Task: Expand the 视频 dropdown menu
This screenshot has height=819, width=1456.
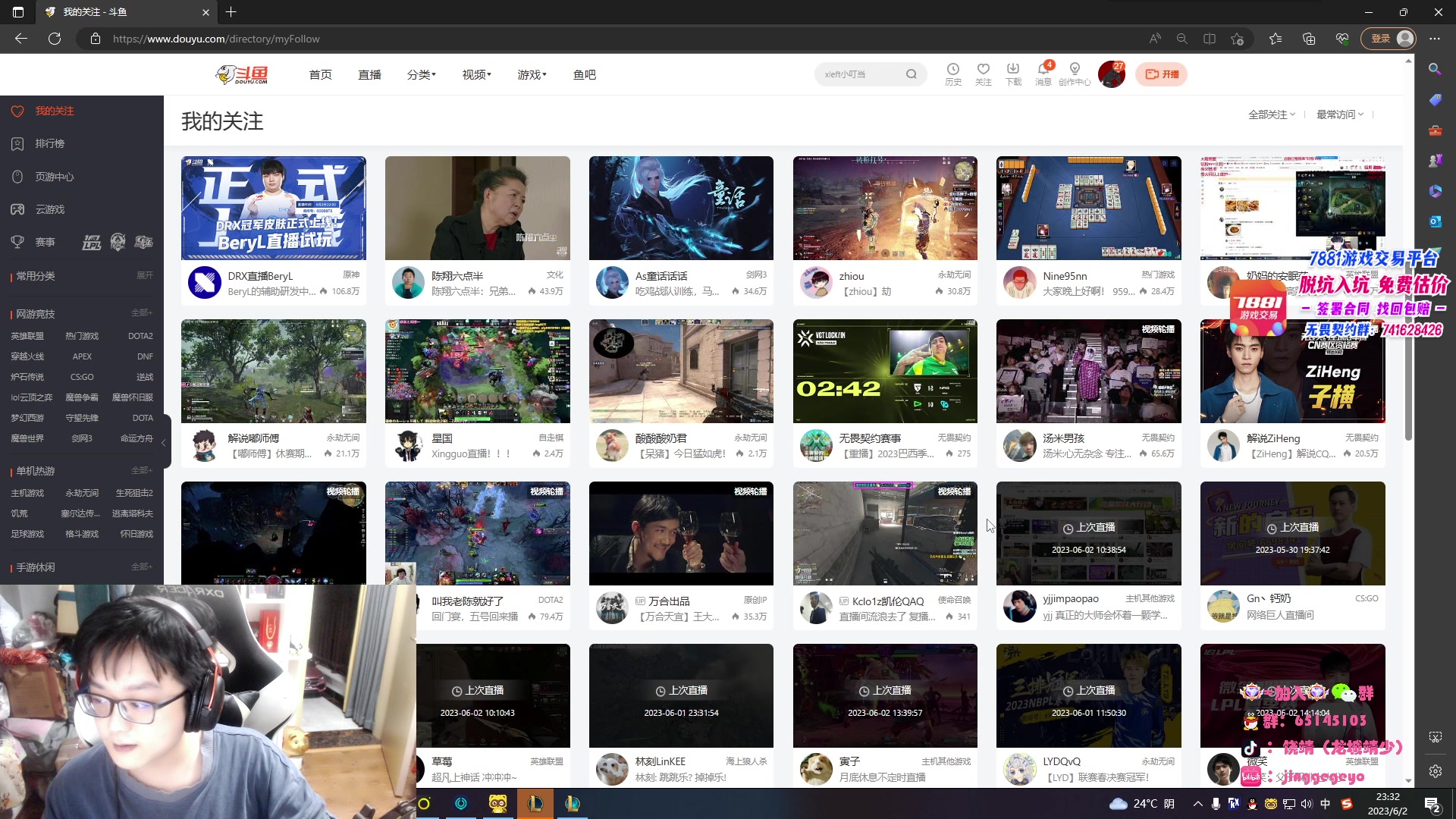Action: [476, 74]
